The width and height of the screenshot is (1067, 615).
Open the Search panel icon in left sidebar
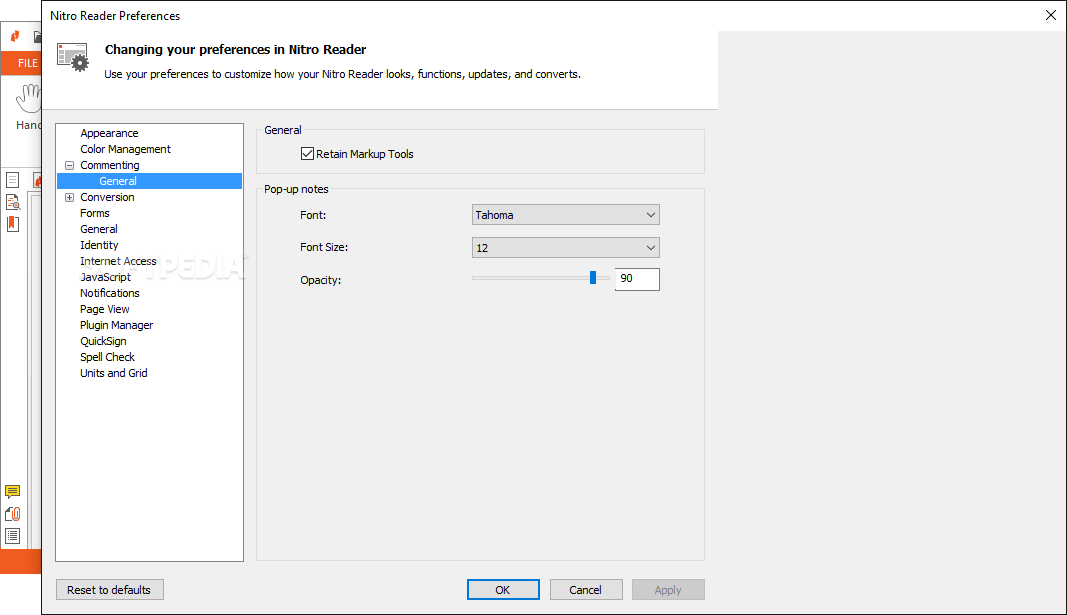[x=12, y=202]
